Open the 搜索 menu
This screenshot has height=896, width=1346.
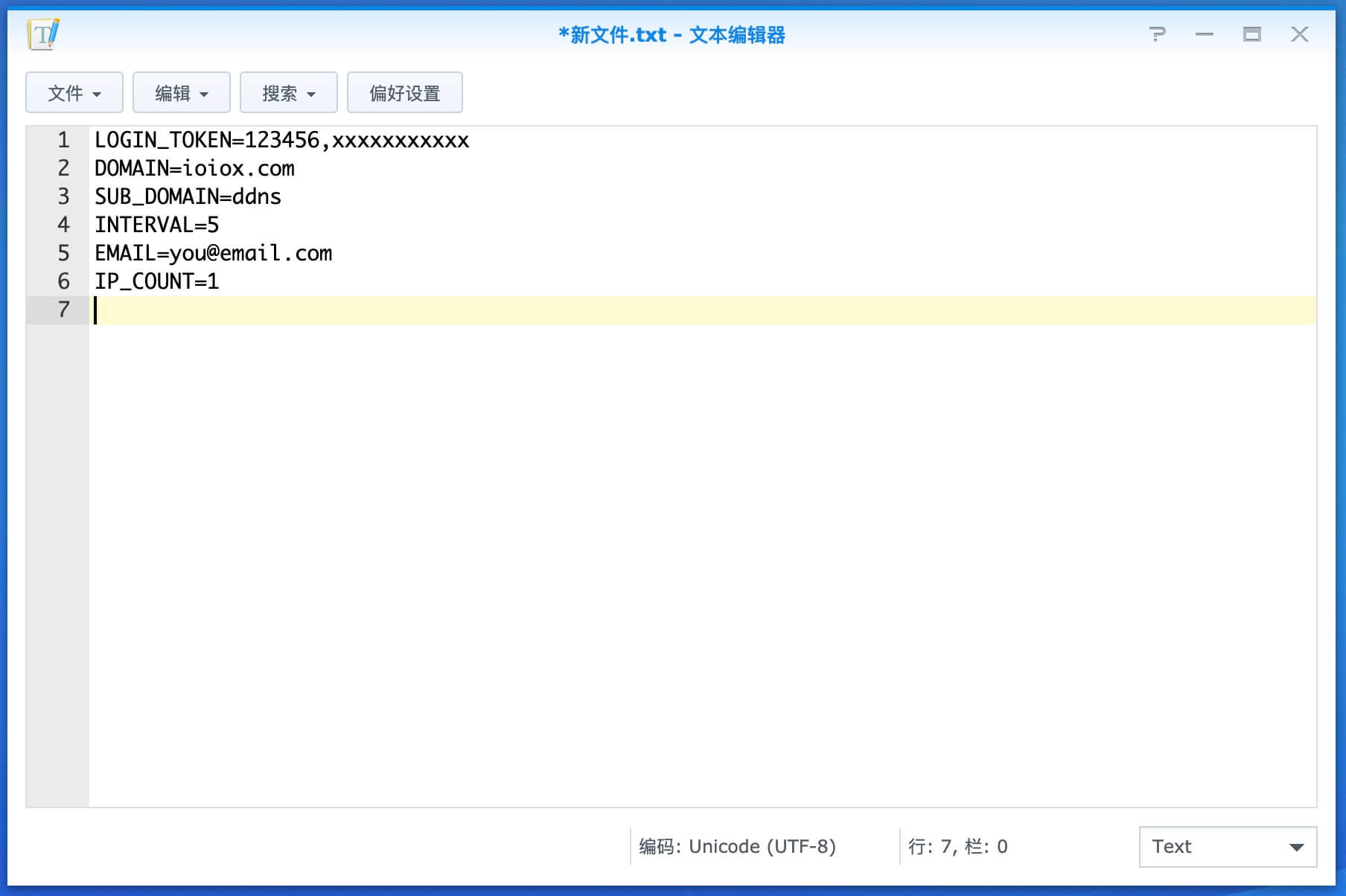(289, 93)
